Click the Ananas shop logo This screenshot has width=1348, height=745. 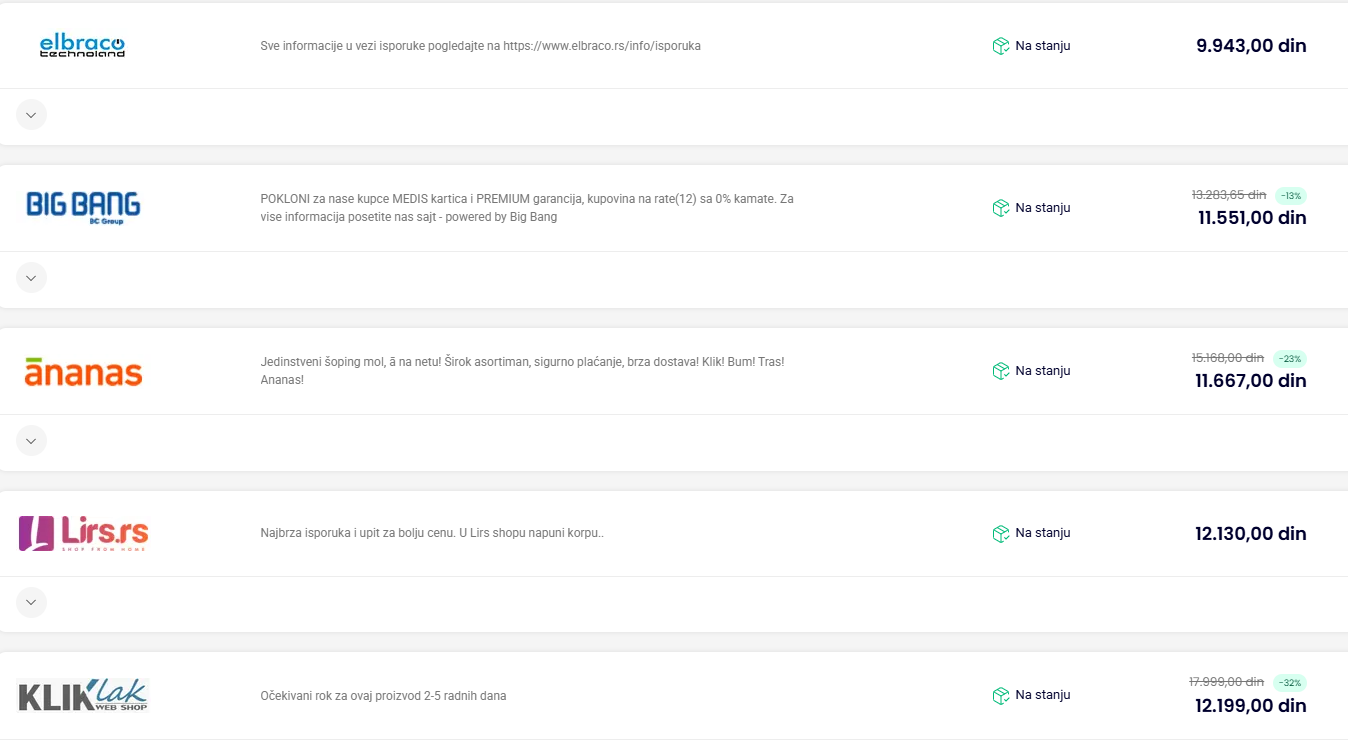click(x=83, y=371)
